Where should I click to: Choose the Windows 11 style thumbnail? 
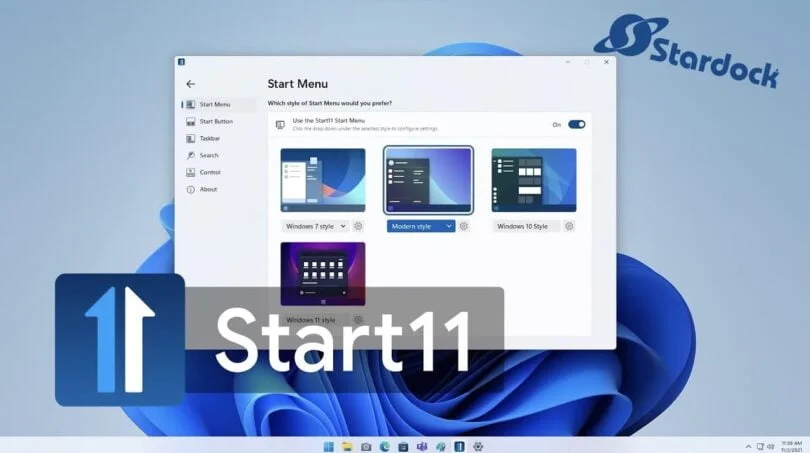(x=323, y=274)
